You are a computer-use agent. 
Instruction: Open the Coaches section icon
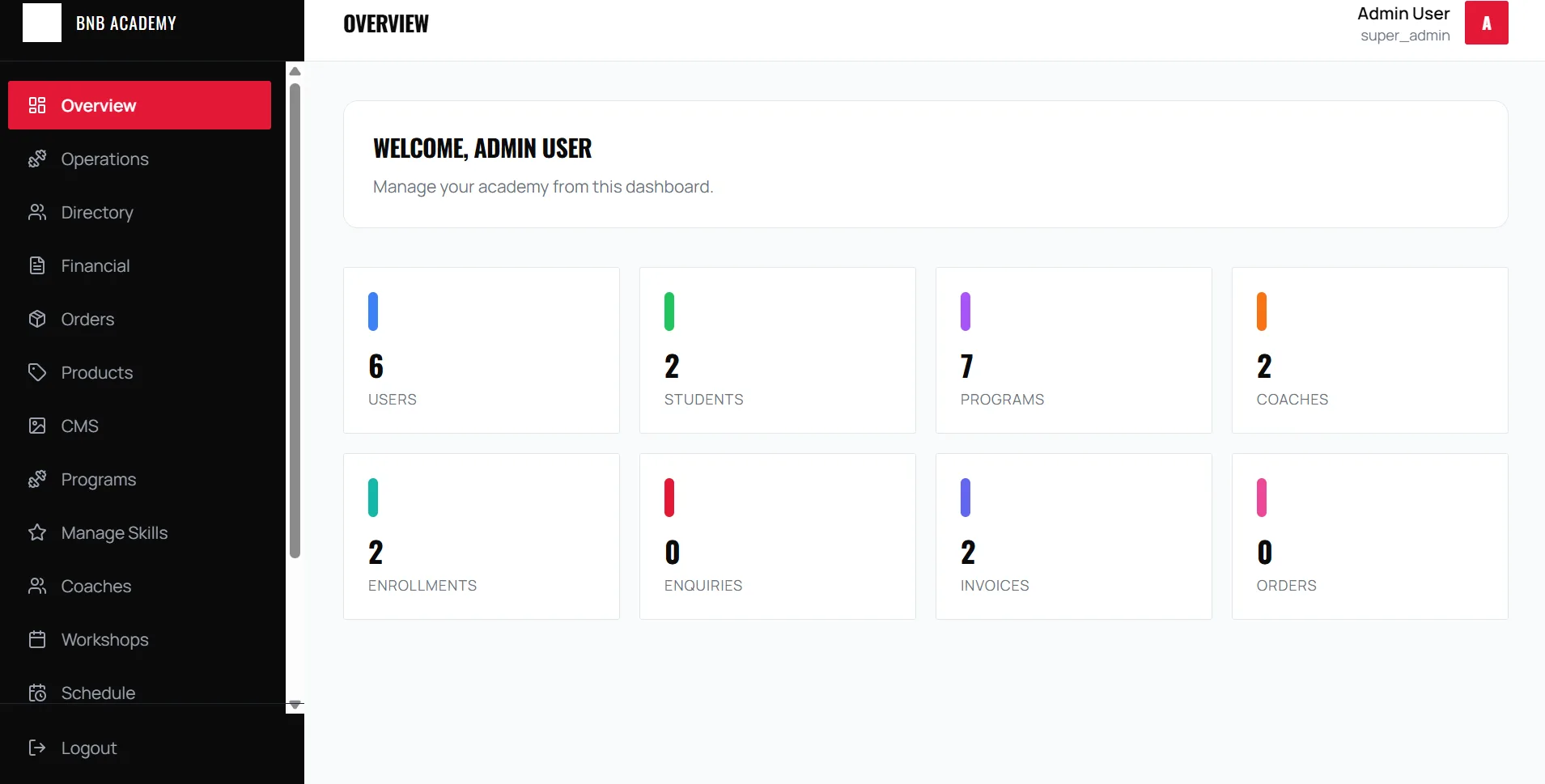[x=37, y=586]
